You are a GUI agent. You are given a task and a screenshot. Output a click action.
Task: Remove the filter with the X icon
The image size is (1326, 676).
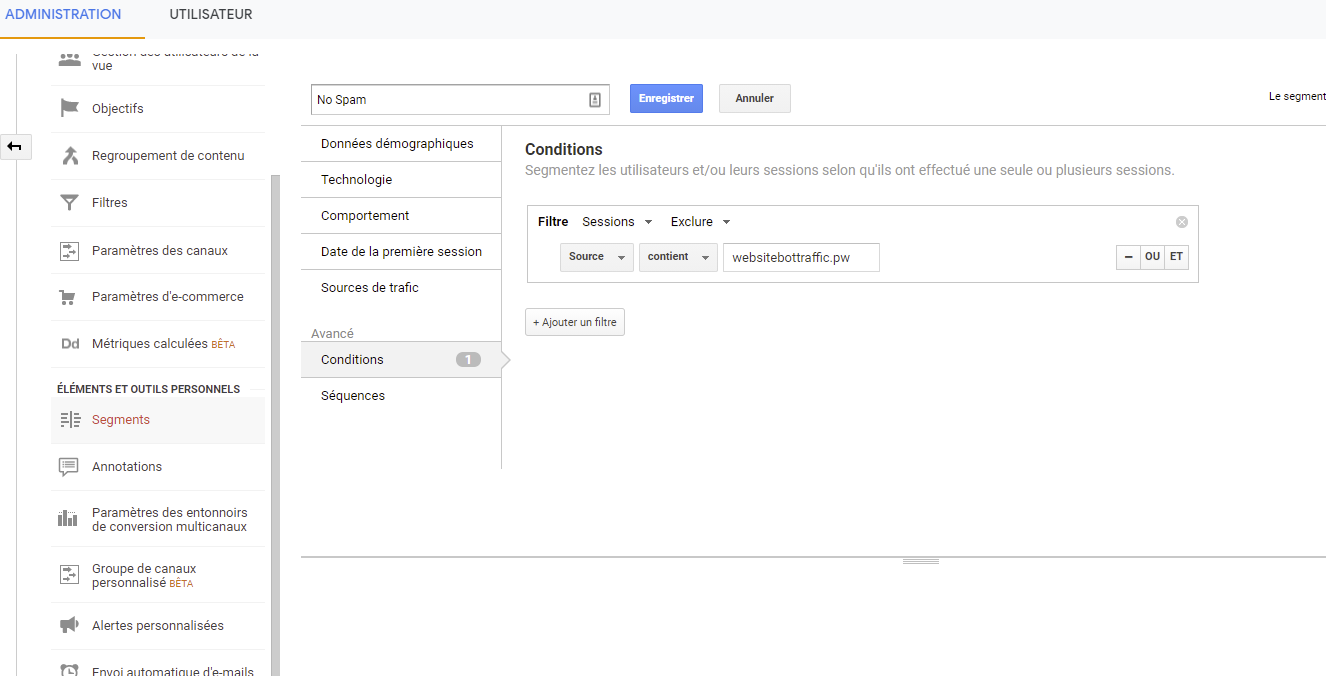coord(1182,222)
